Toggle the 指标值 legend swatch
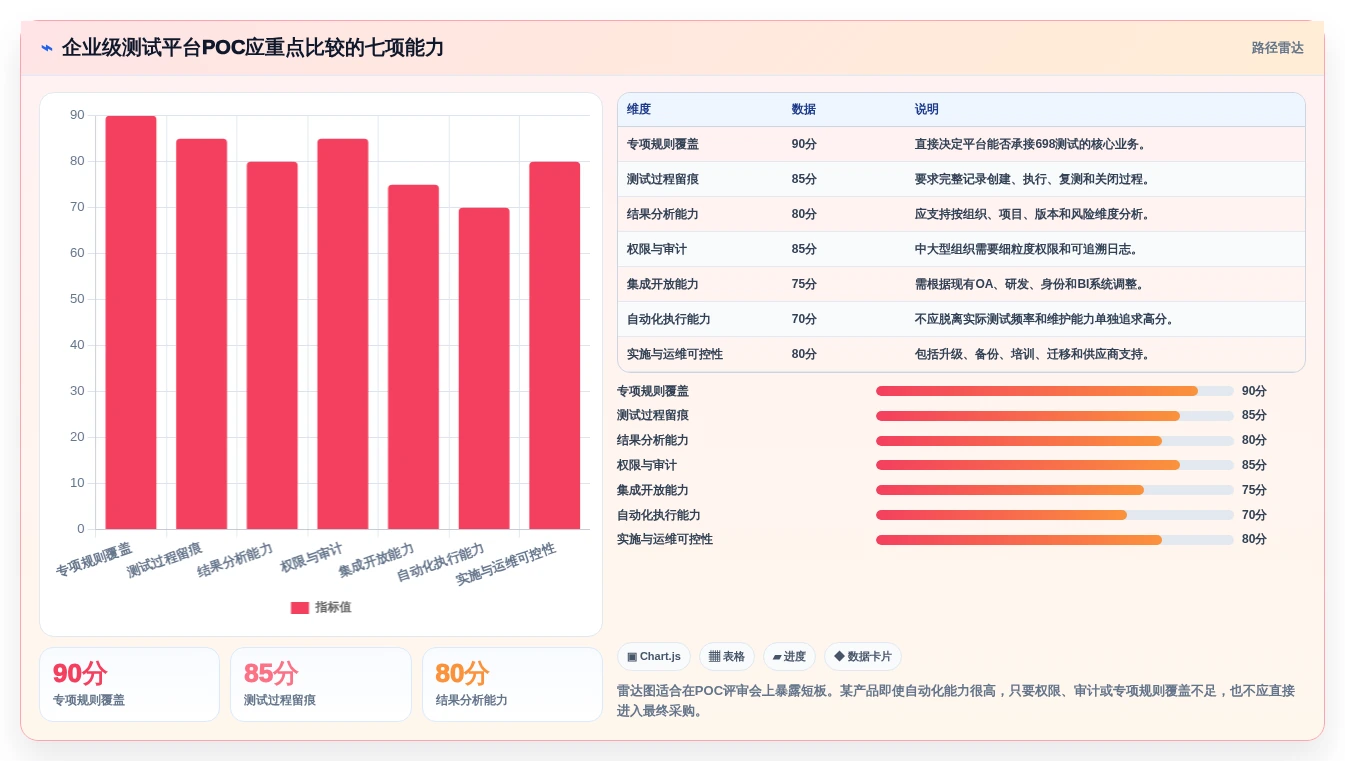This screenshot has height=761, width=1345. click(x=300, y=607)
